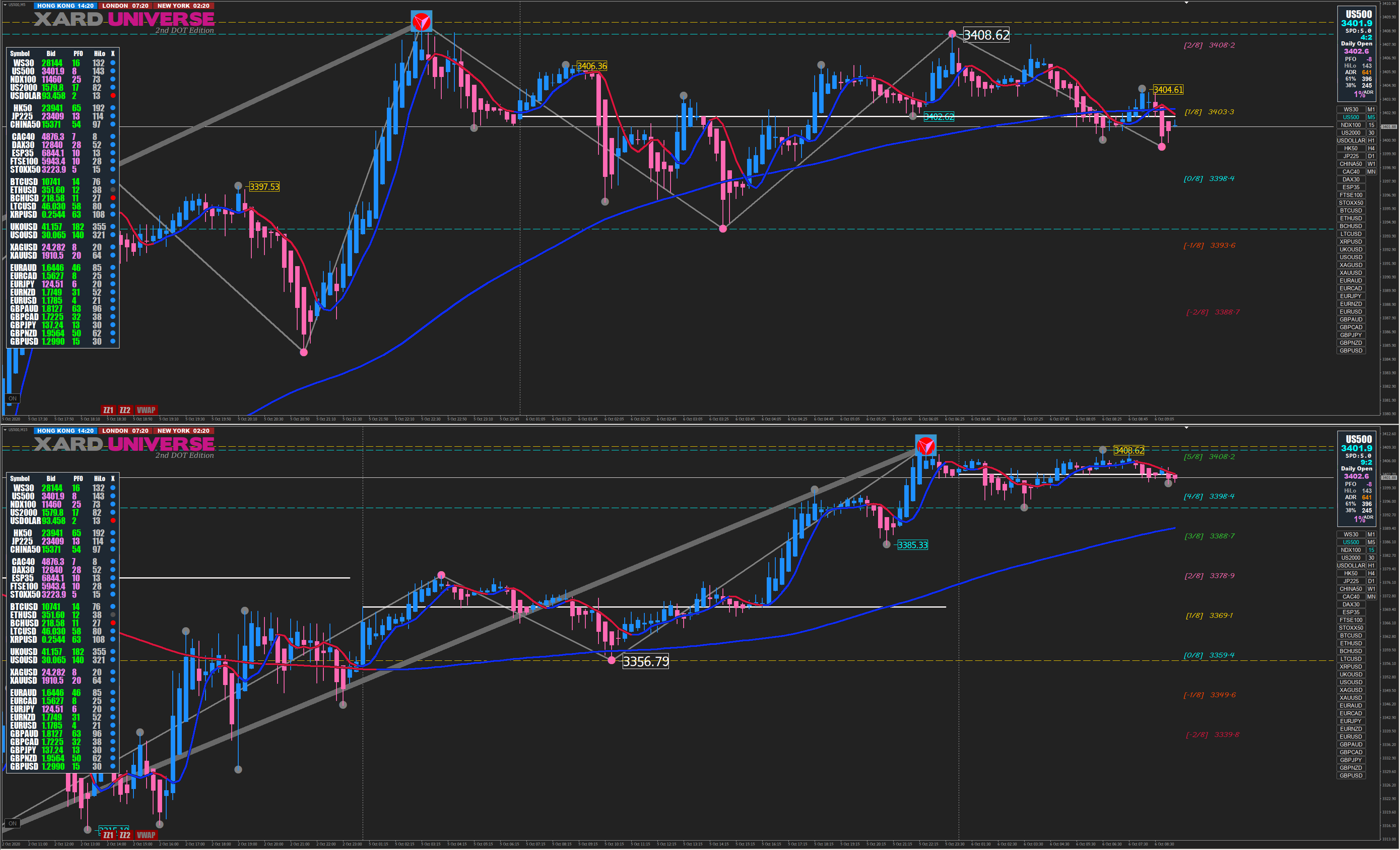Viewport: 1400px width, 850px height.
Task: Click the gray pivot dot beside the 3397.53 label
Action: [x=239, y=186]
